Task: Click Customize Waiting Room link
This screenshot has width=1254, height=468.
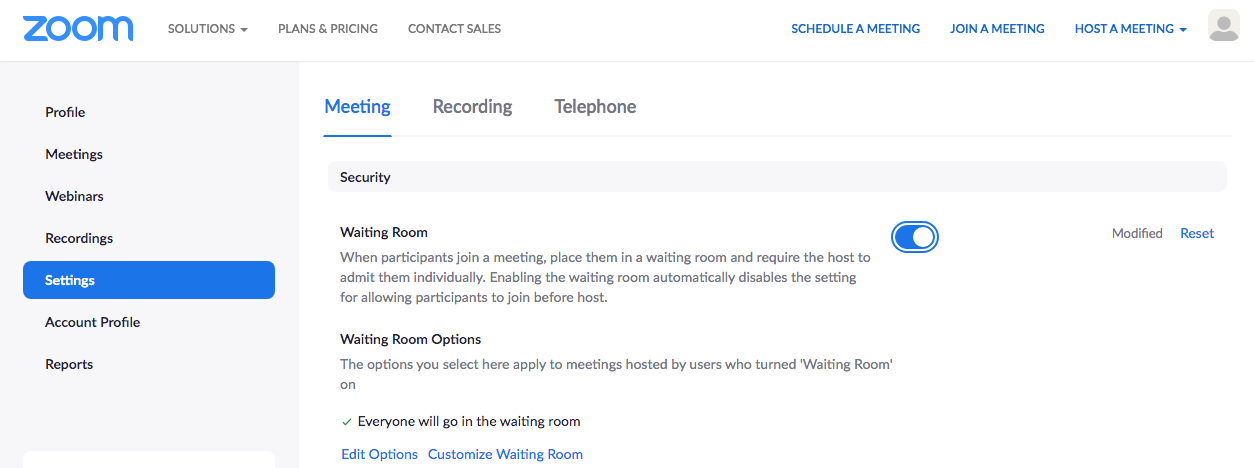Action: 505,454
